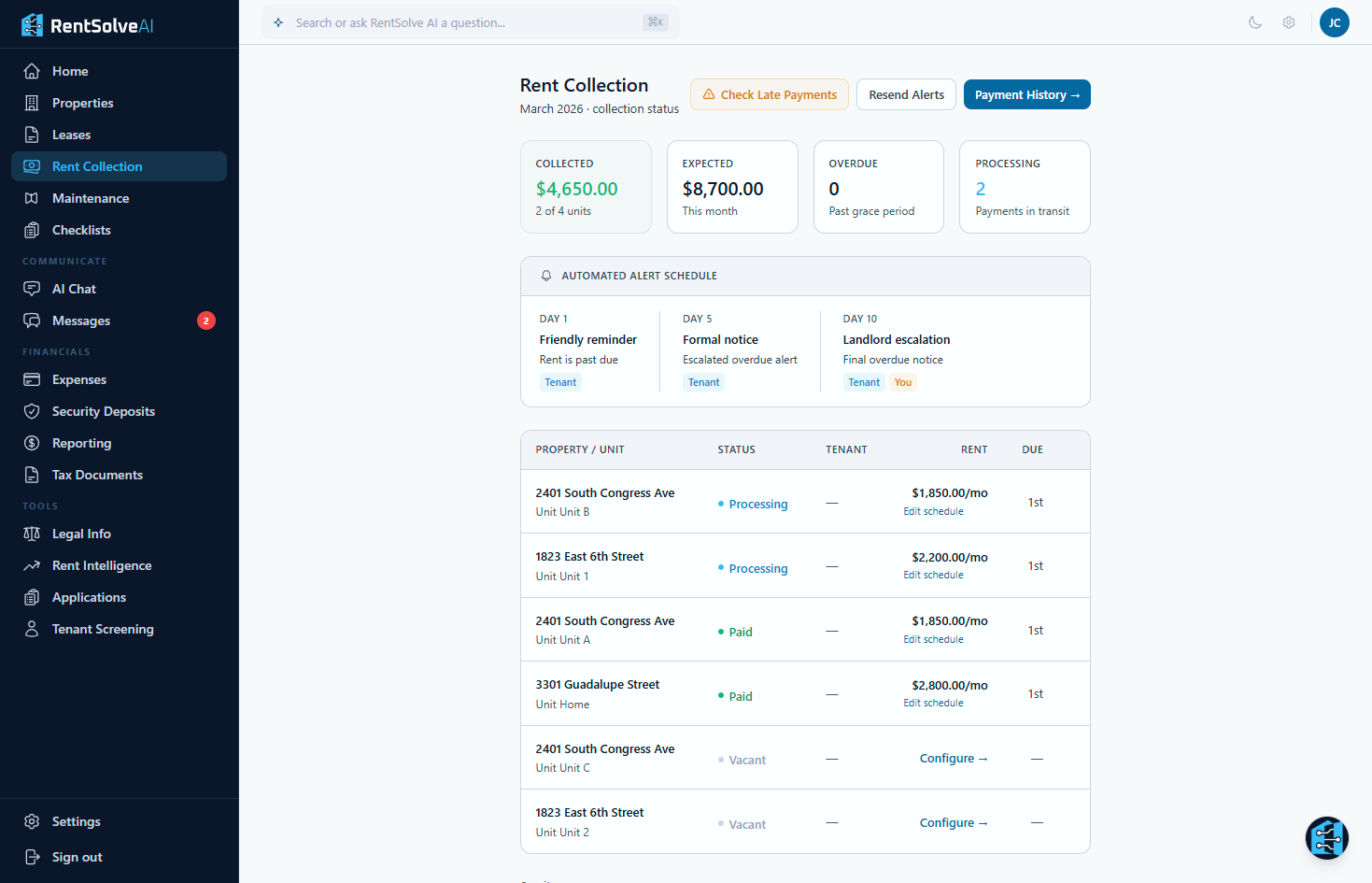Open Messages with the unread badge
Image resolution: width=1372 pixels, height=883 pixels.
81,320
